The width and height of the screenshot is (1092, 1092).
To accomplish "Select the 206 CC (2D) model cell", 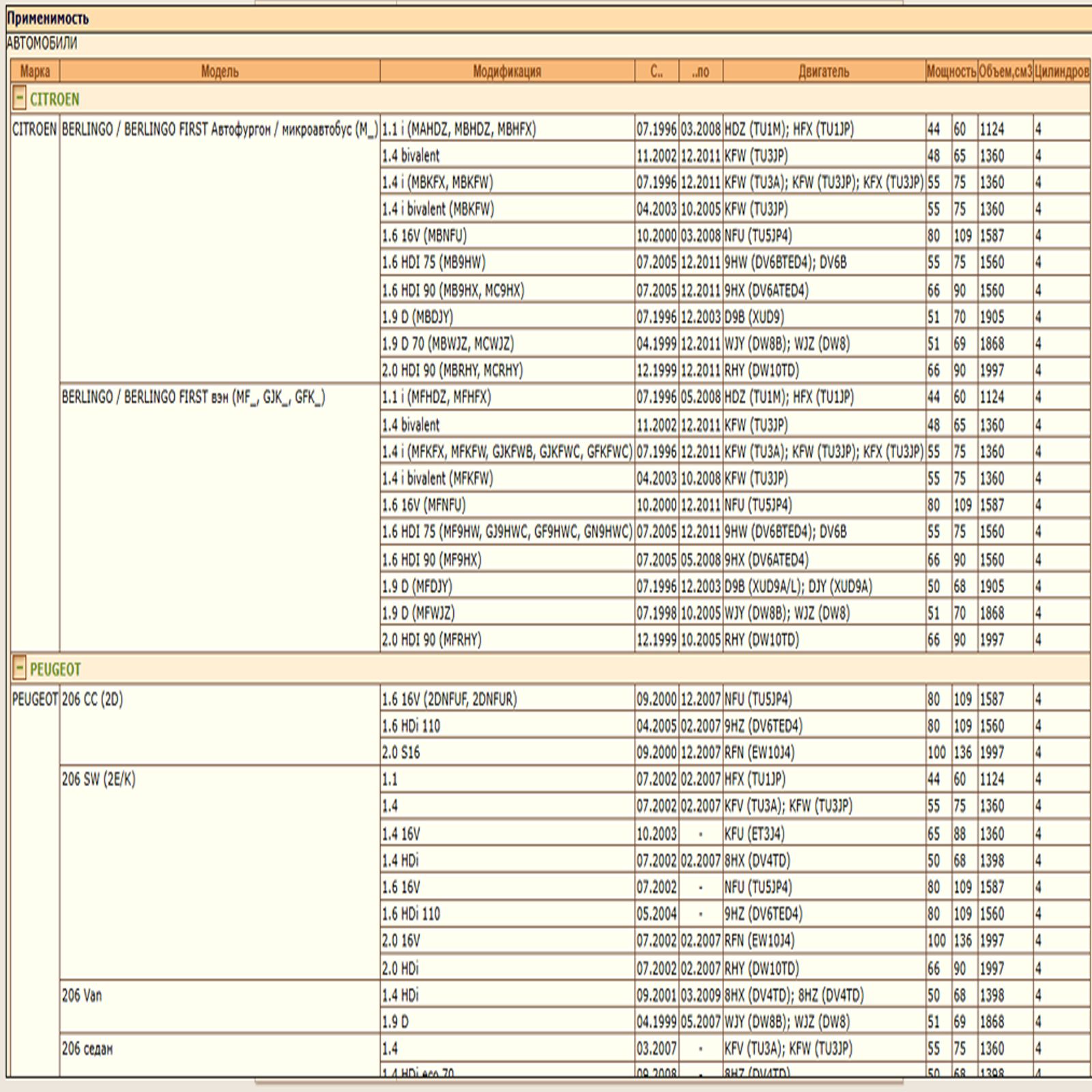I will (x=92, y=700).
